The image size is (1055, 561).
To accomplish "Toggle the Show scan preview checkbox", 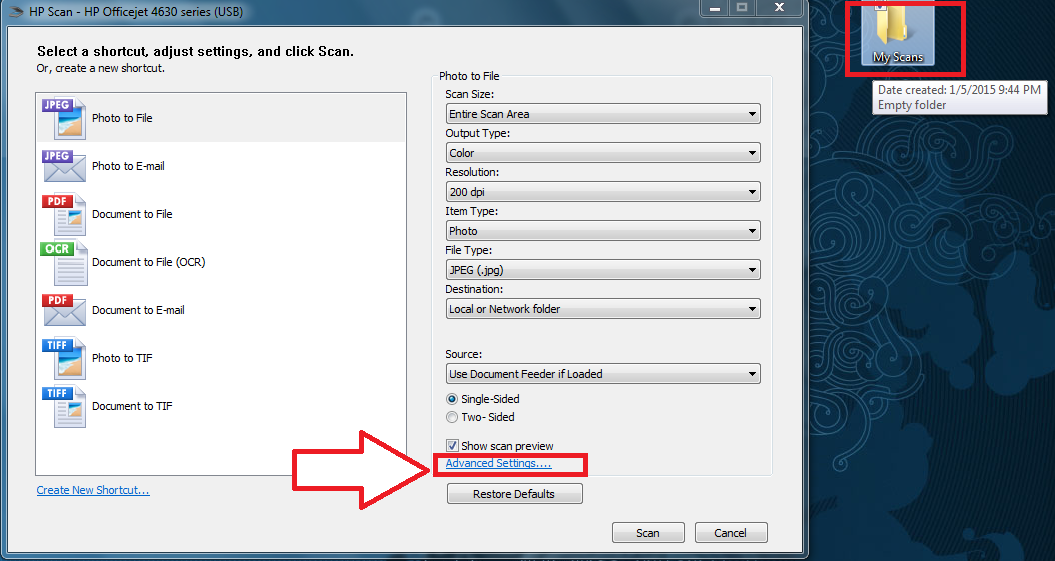I will (x=452, y=446).
